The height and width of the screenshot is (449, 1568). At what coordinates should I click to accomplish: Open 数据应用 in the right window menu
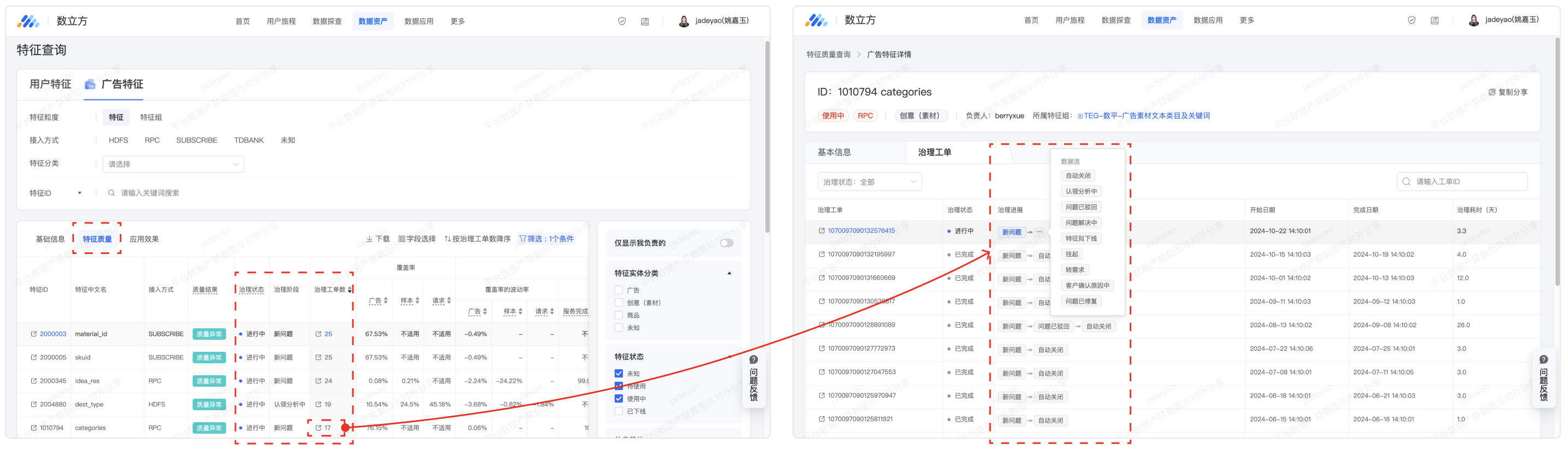pos(1207,20)
